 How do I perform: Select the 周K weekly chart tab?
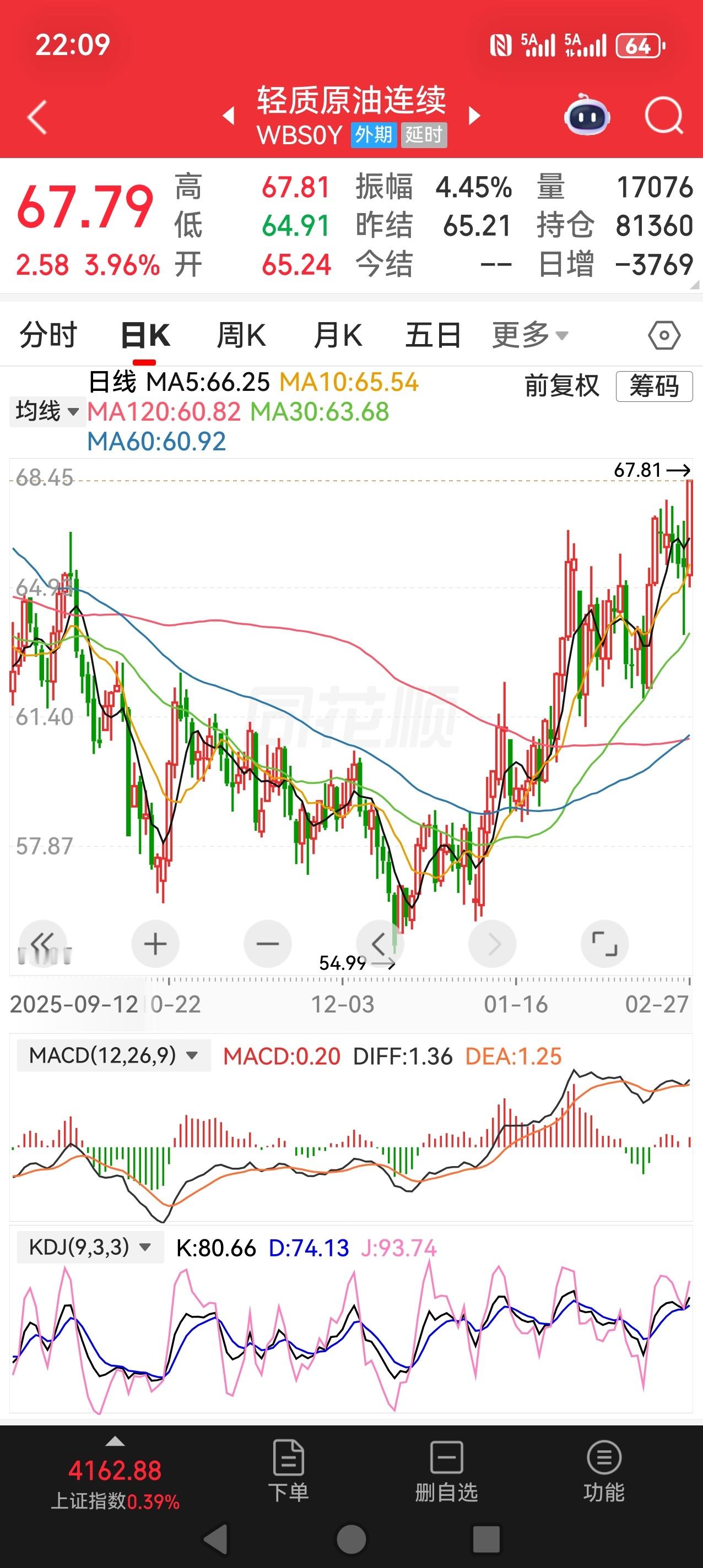point(241,335)
